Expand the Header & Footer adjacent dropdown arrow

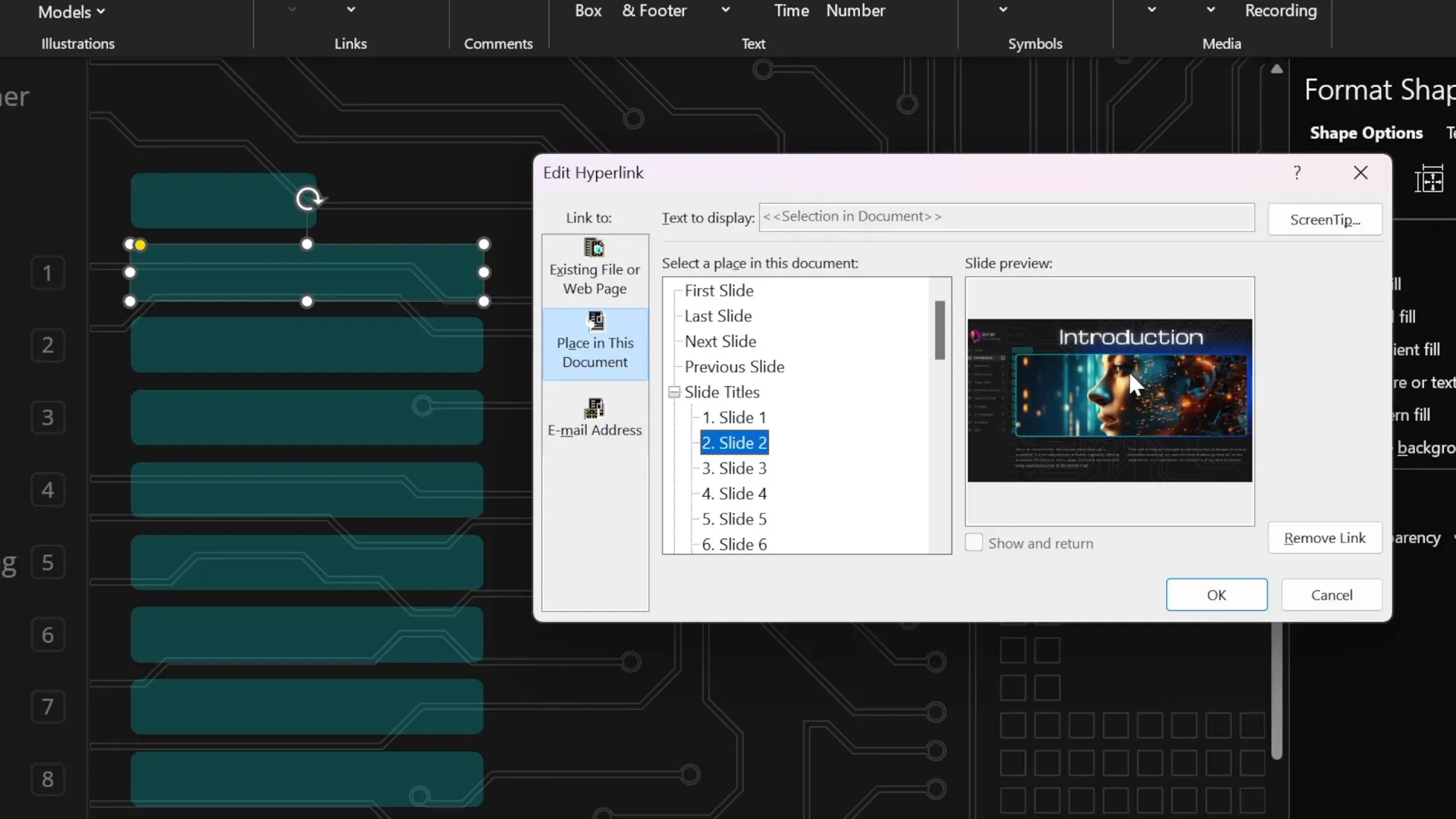[x=726, y=10]
